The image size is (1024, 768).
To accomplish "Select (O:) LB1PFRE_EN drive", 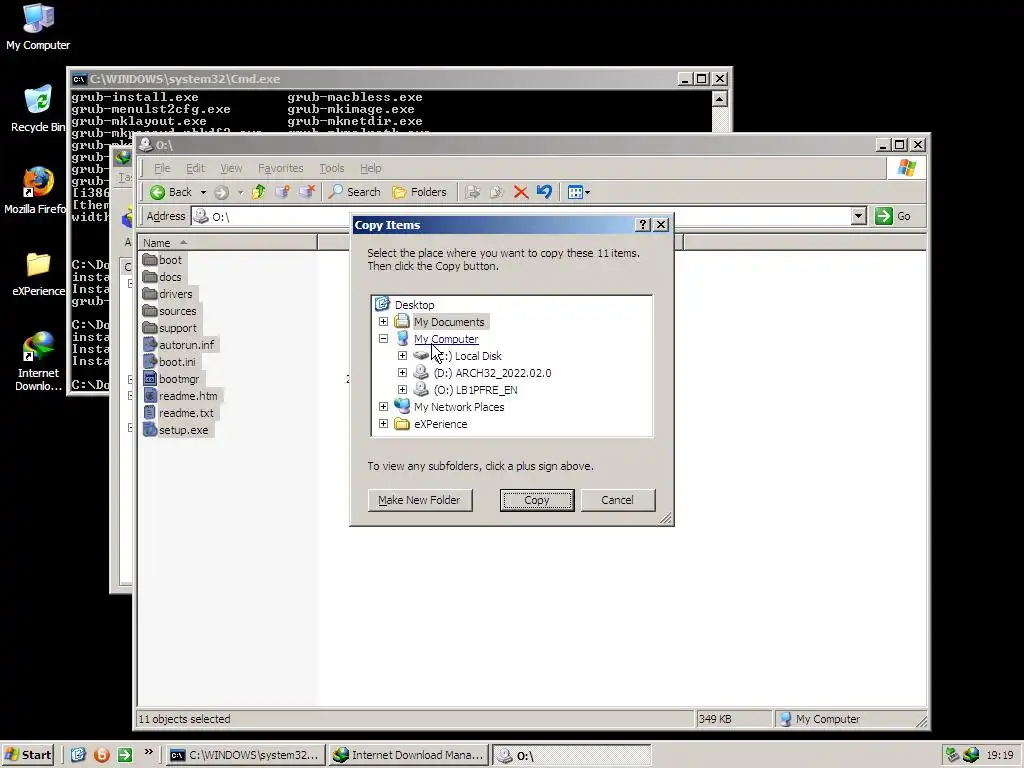I will 475,390.
